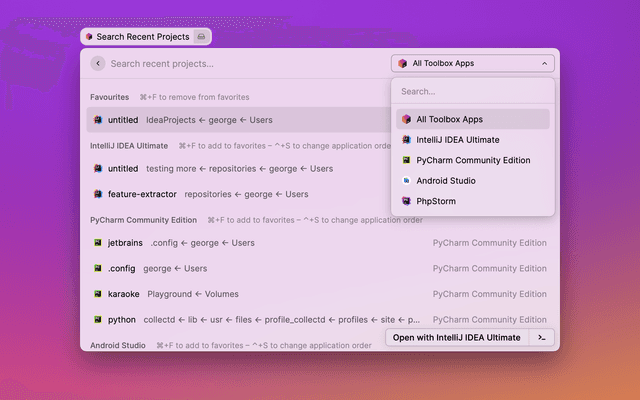The image size is (640, 400).
Task: Click the Toolbox icon in the Search Recent Projects title
Action: [89, 36]
